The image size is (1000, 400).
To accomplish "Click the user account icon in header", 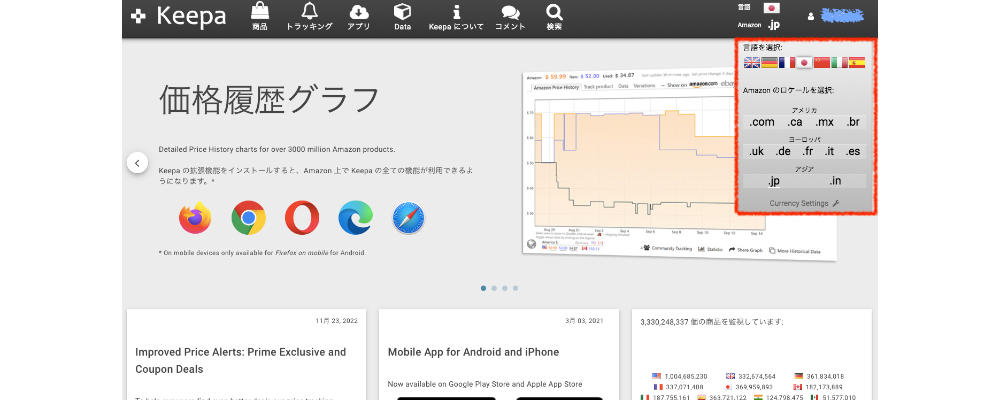I will click(x=811, y=17).
